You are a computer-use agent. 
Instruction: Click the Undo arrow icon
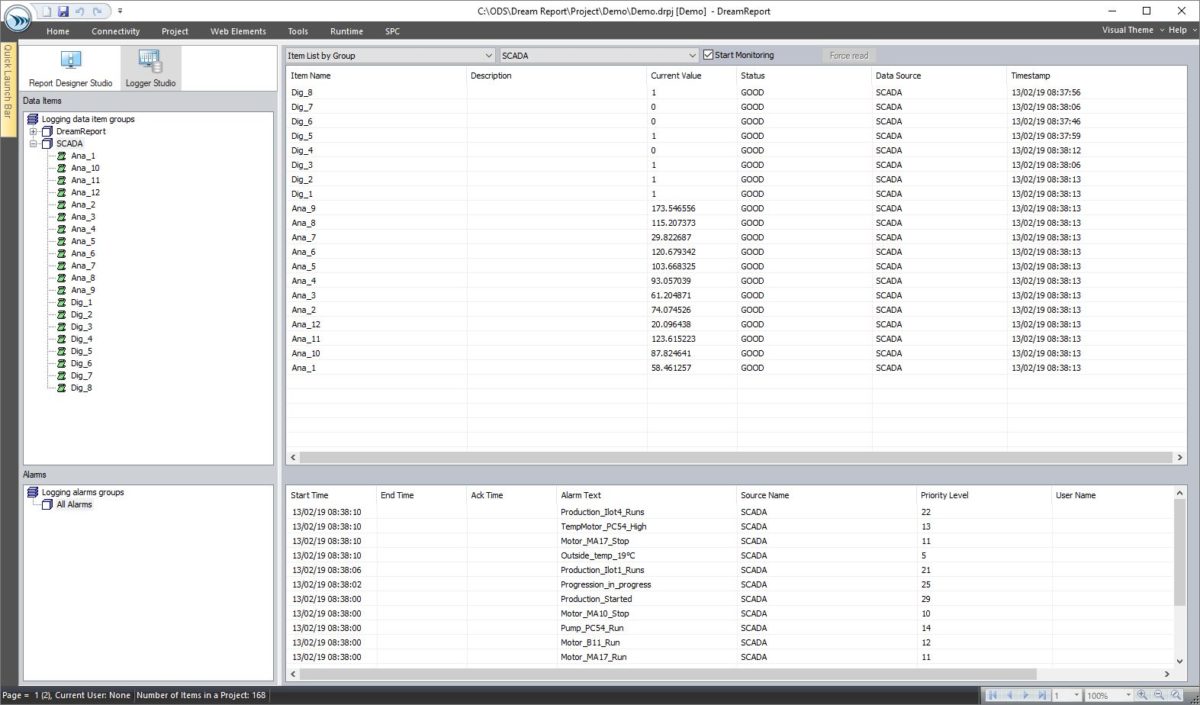(x=80, y=10)
